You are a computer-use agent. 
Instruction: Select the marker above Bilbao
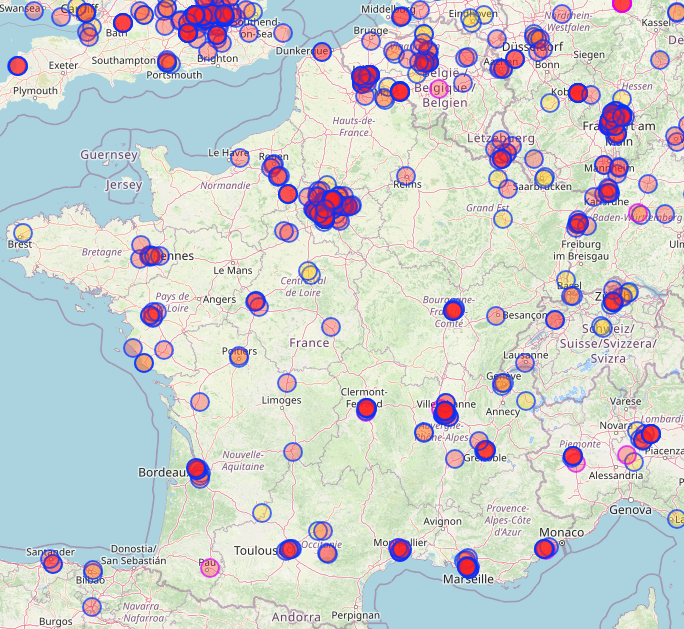[93, 570]
